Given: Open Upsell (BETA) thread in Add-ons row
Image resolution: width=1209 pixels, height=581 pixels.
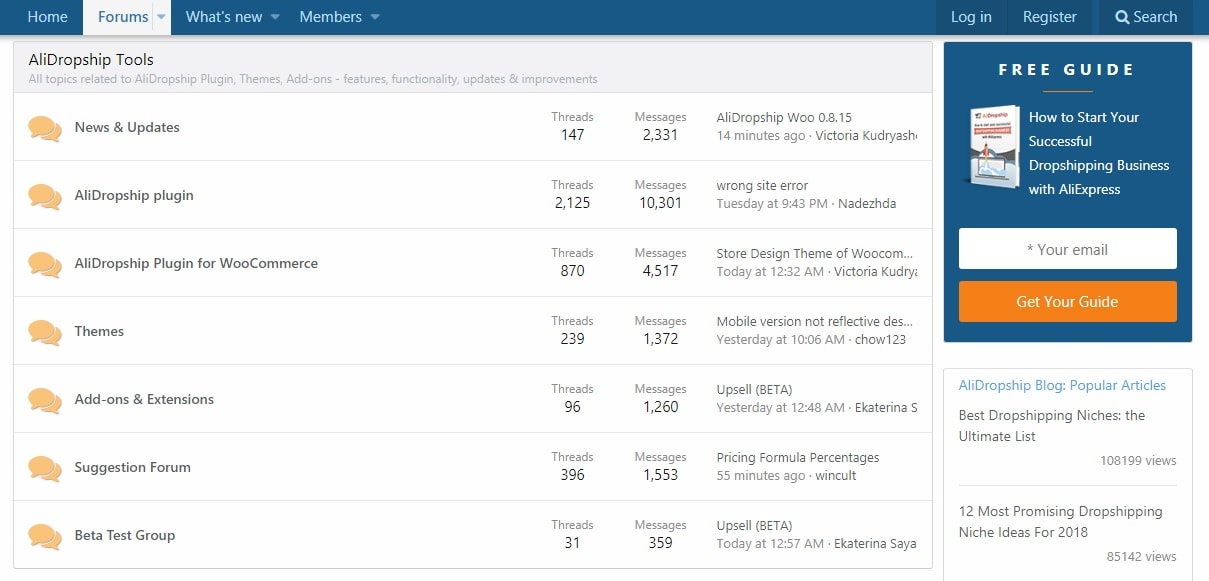Looking at the screenshot, I should (x=754, y=390).
